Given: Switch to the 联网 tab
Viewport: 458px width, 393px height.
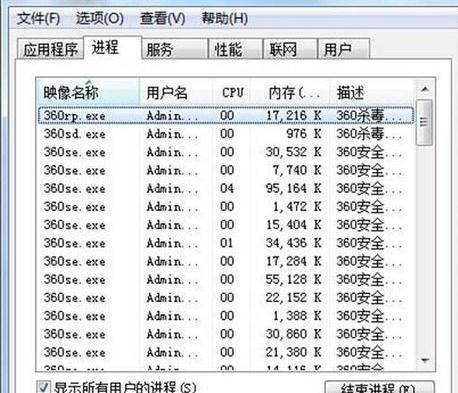Looking at the screenshot, I should [290, 49].
